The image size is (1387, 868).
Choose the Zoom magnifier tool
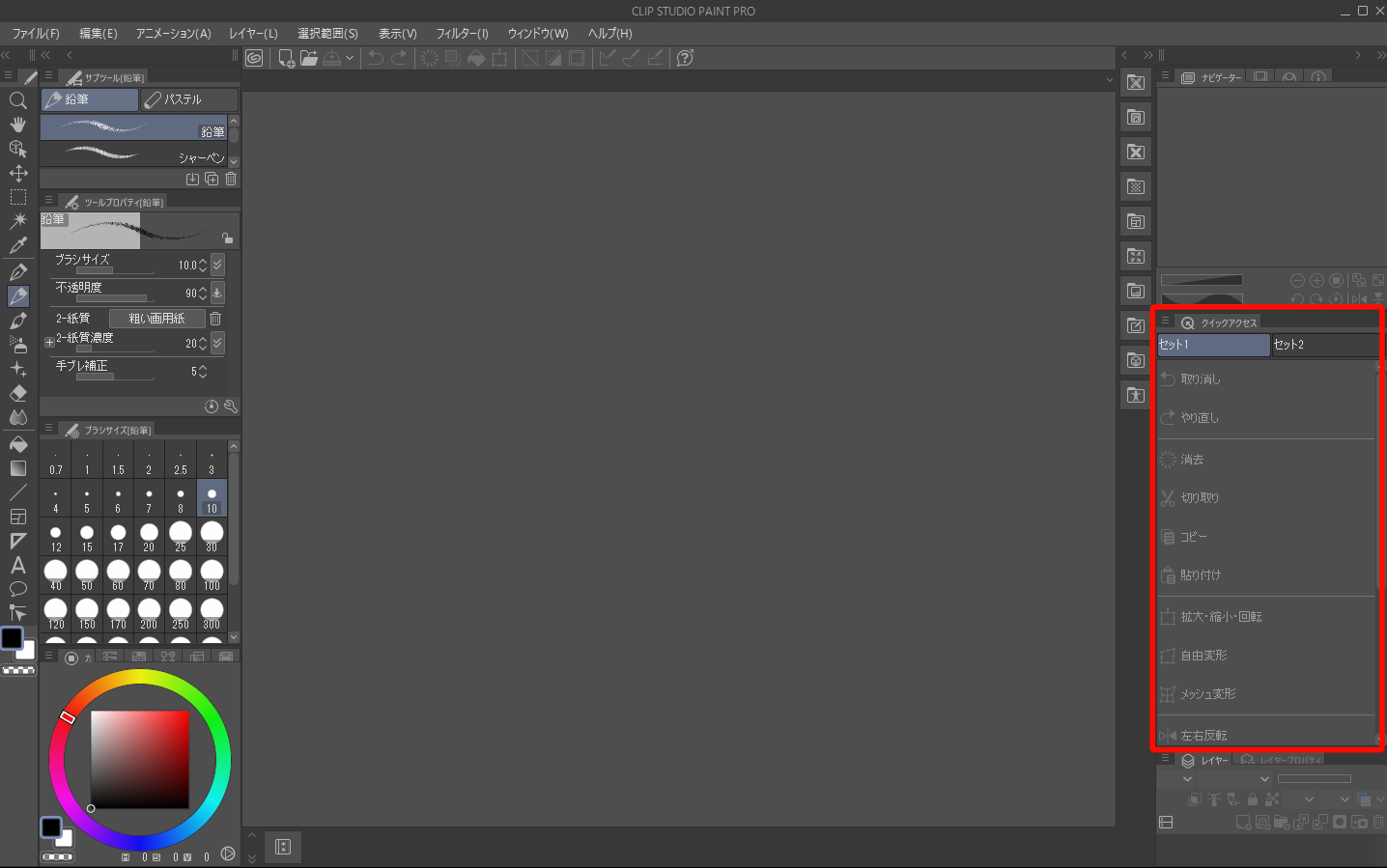(17, 100)
